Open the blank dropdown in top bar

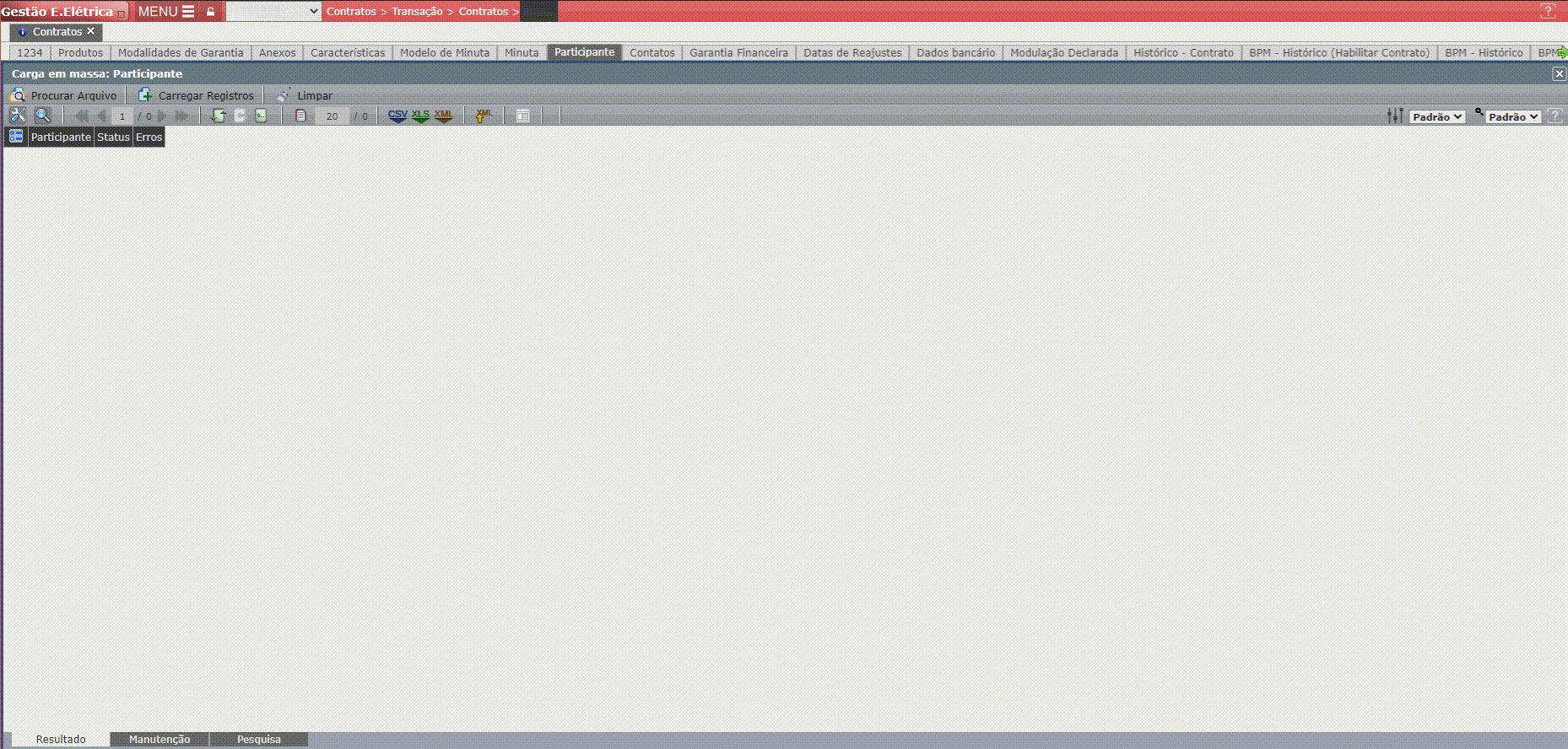pos(273,11)
